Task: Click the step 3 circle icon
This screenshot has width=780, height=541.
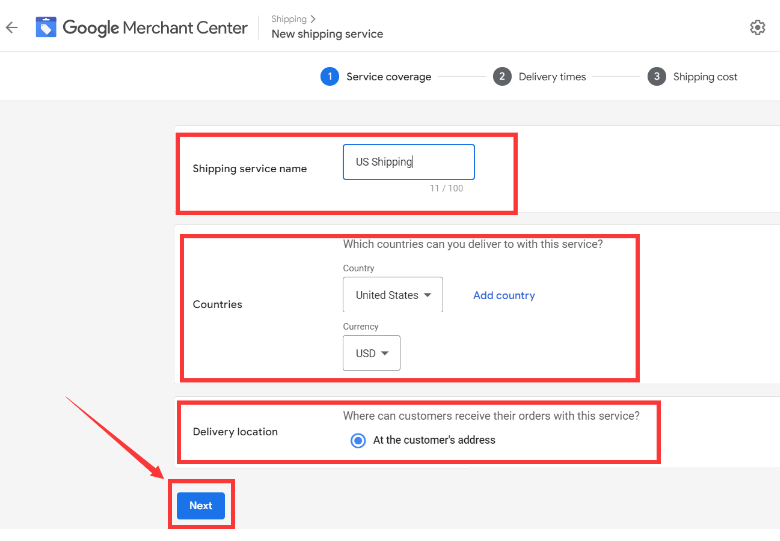Action: pyautogui.click(x=657, y=77)
